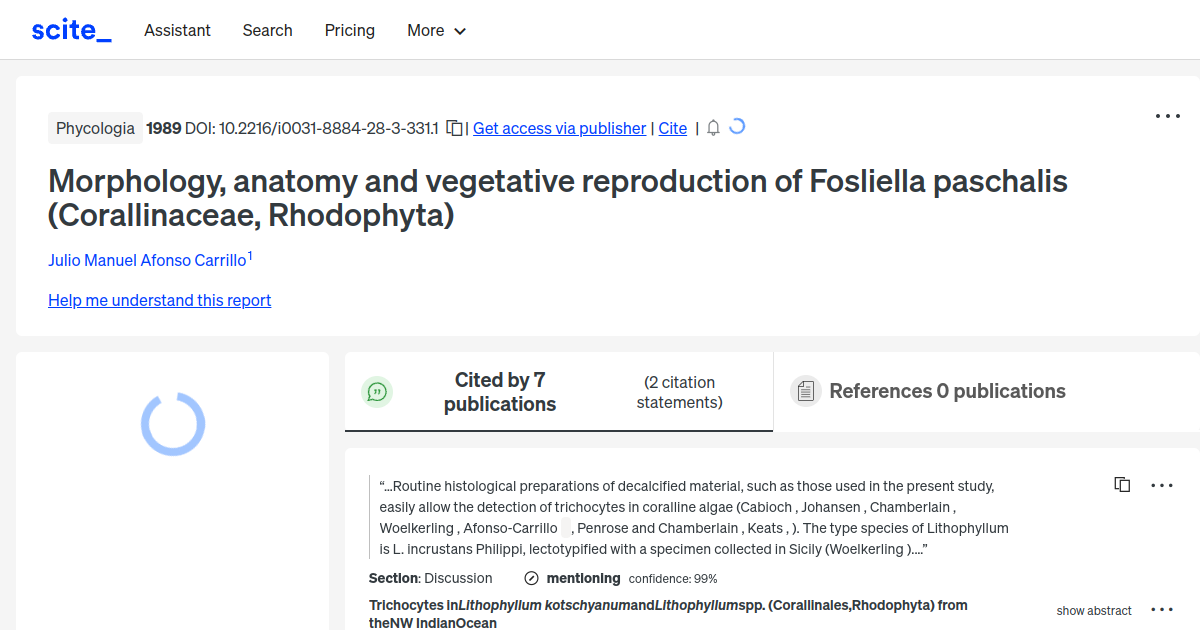
Task: Expand the More navigation dropdown
Action: (x=436, y=30)
